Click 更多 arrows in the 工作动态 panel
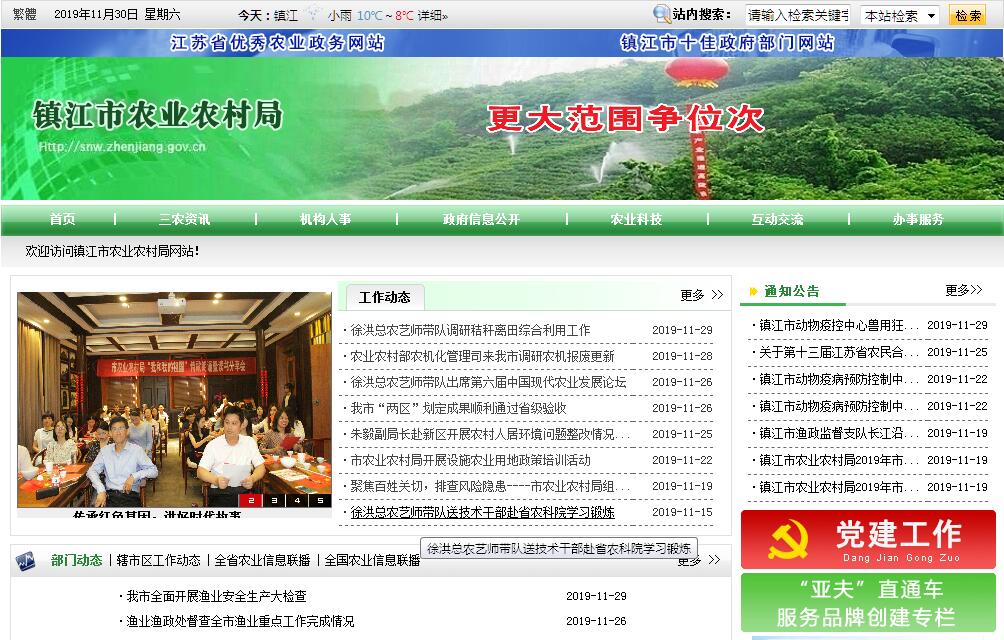1004x640 pixels. pos(702,295)
